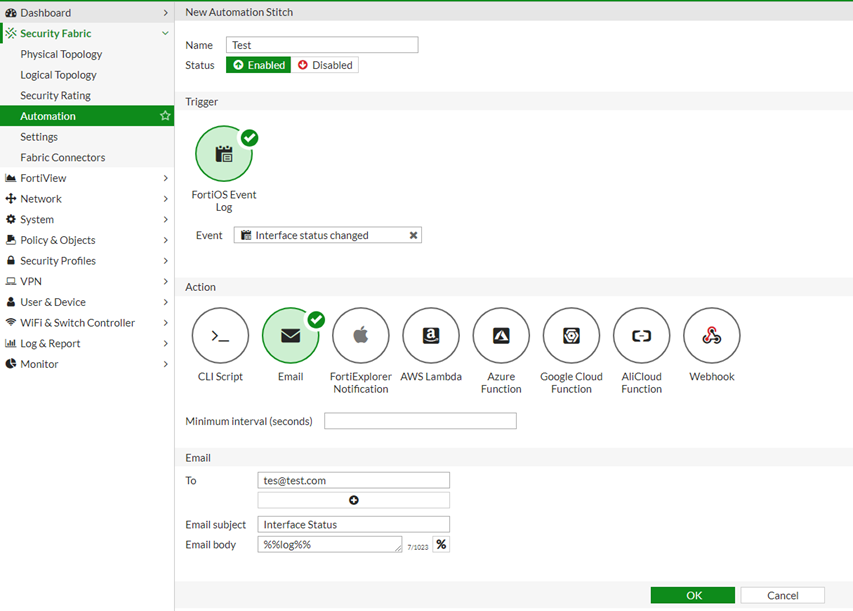Screen dimensions: 853x611
Task: Select the FortiExplorer Notification action
Action: (360, 336)
